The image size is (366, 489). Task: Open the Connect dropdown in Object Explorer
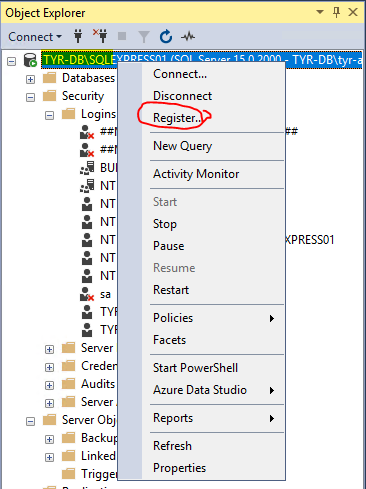point(35,37)
